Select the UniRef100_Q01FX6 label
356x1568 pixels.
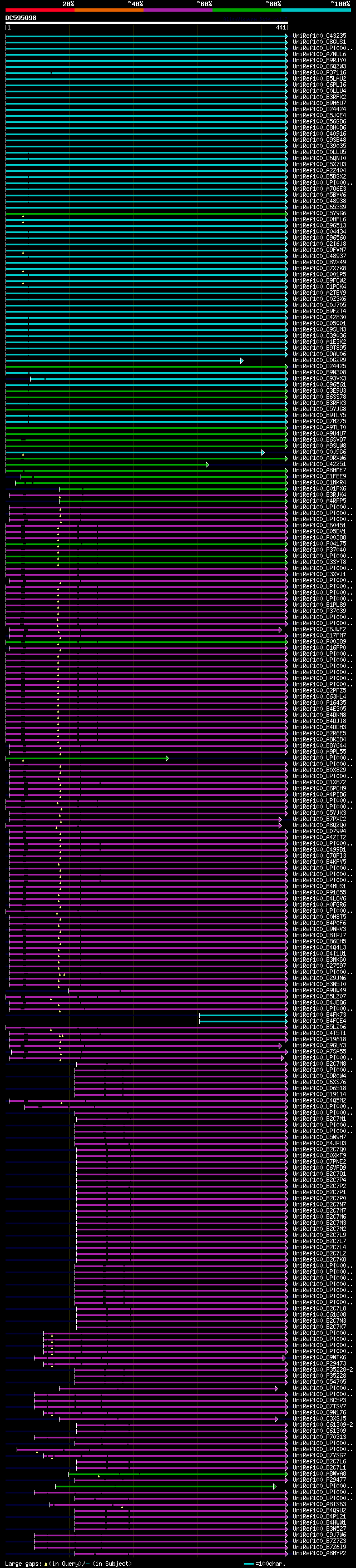(319, 489)
